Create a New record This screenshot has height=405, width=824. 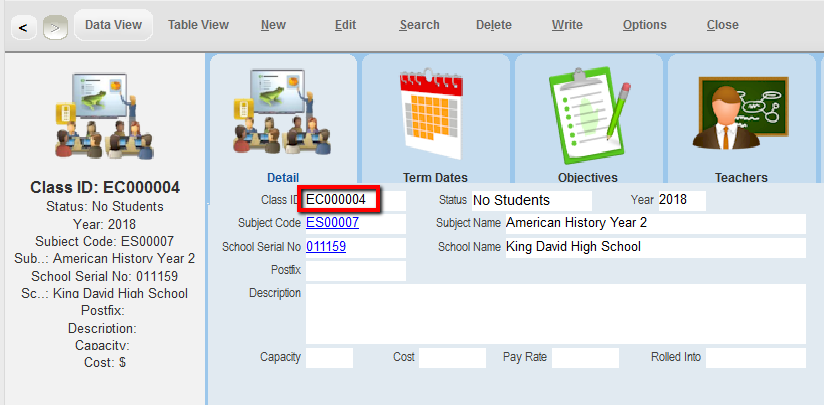(x=273, y=25)
